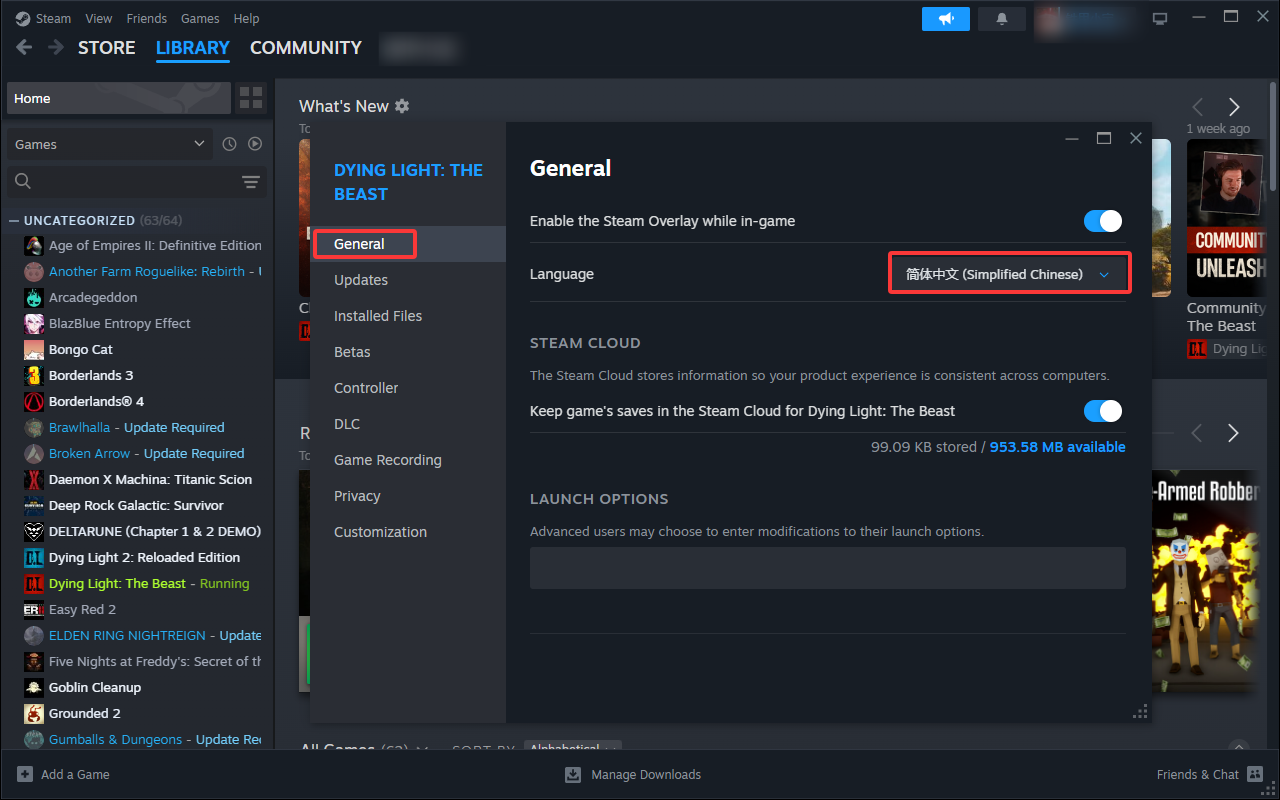Open the notifications bell
Screen dimensions: 1280x800
(x=1001, y=19)
